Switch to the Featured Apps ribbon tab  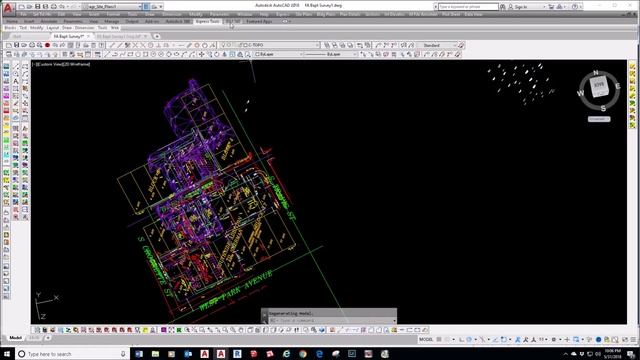pos(259,21)
